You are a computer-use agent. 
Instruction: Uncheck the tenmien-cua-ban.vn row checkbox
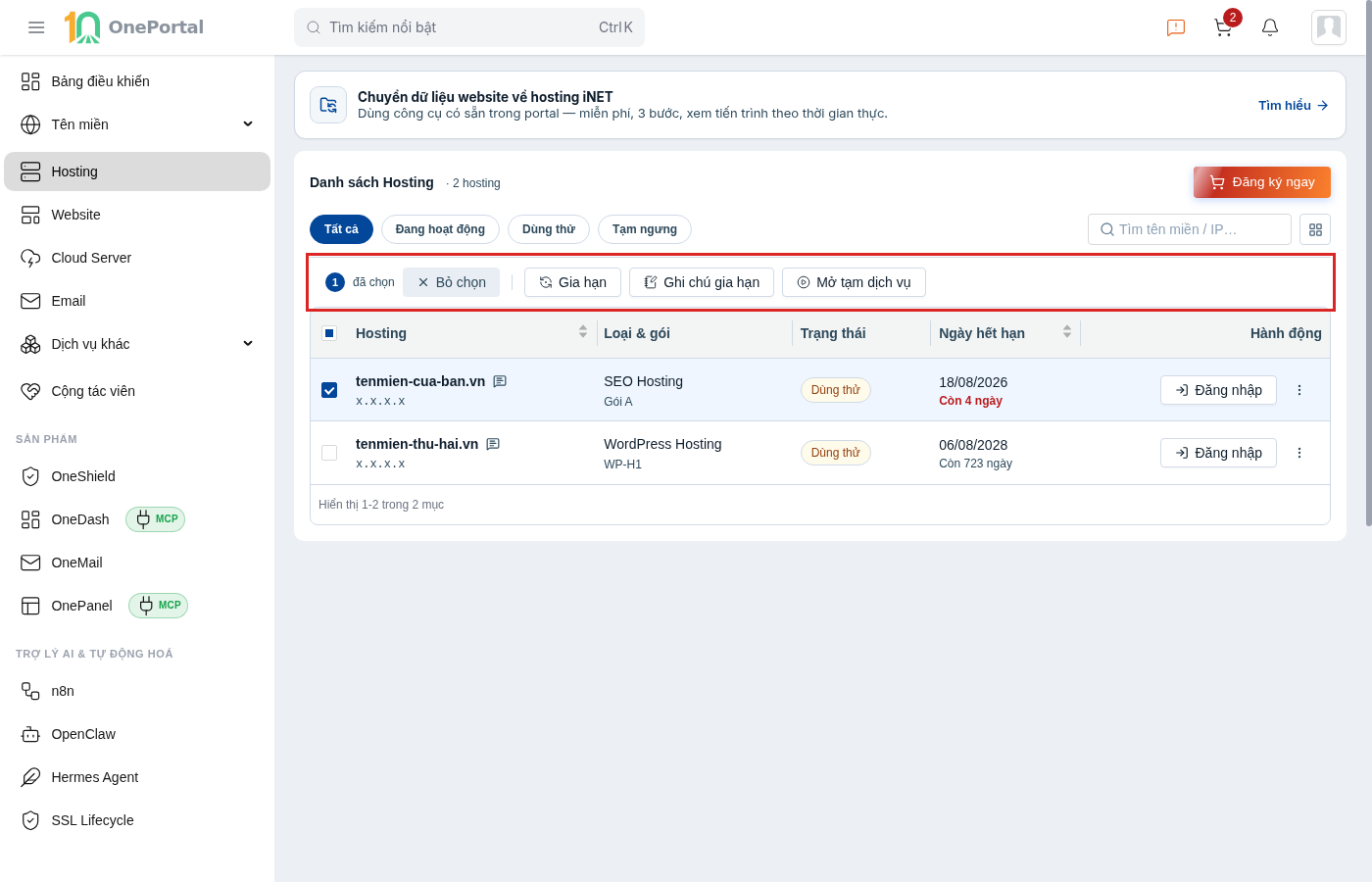pyautogui.click(x=329, y=390)
